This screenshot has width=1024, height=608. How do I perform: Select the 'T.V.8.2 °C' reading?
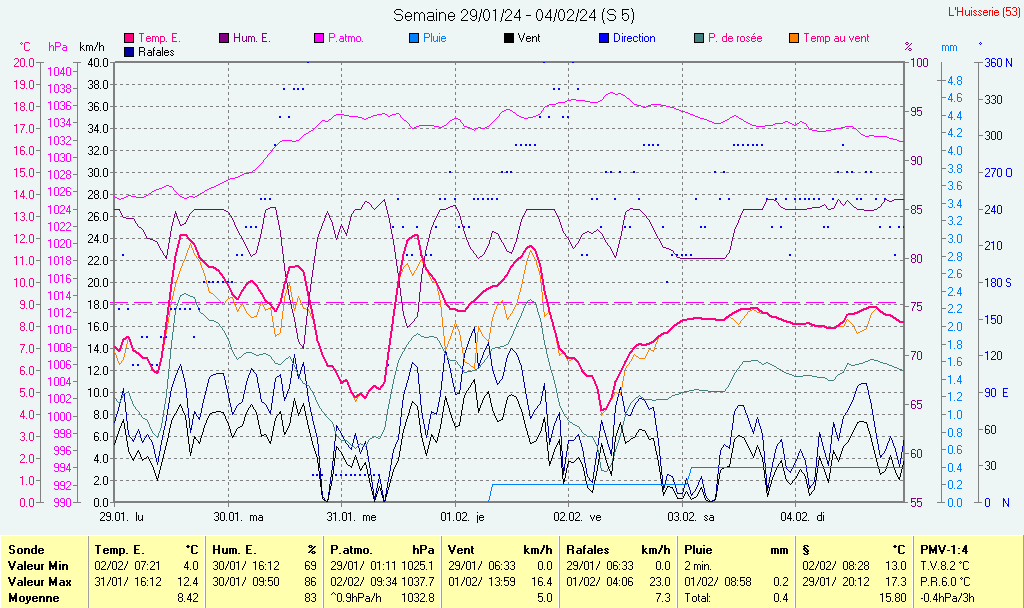point(945,566)
